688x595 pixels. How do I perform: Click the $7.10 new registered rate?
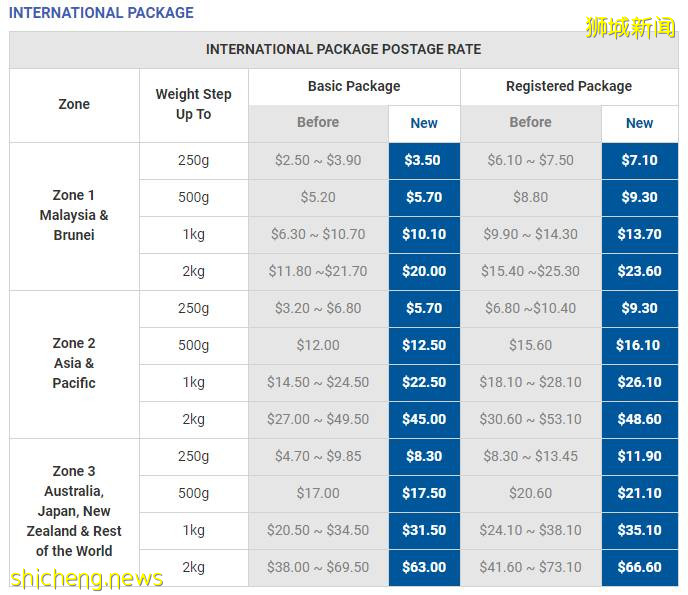point(639,160)
